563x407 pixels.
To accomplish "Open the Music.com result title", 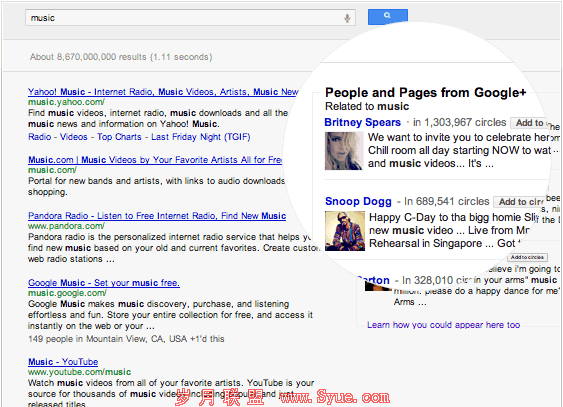I will pos(155,160).
